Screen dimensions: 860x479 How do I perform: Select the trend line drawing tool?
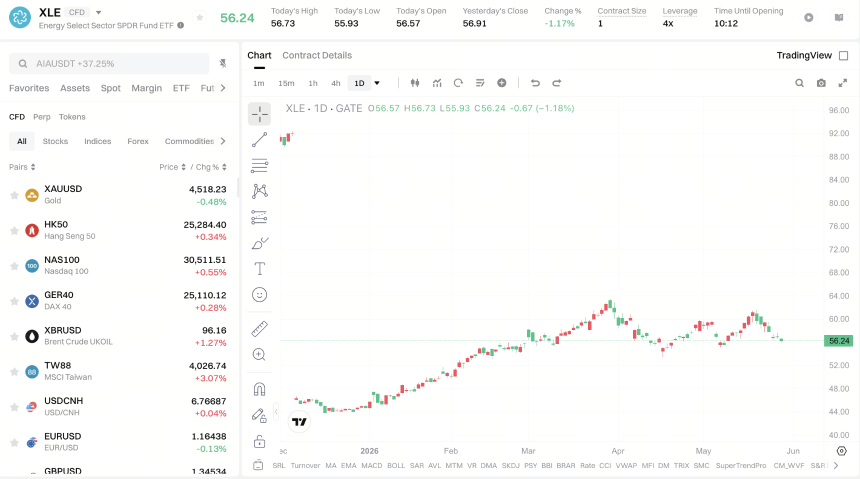[x=259, y=139]
